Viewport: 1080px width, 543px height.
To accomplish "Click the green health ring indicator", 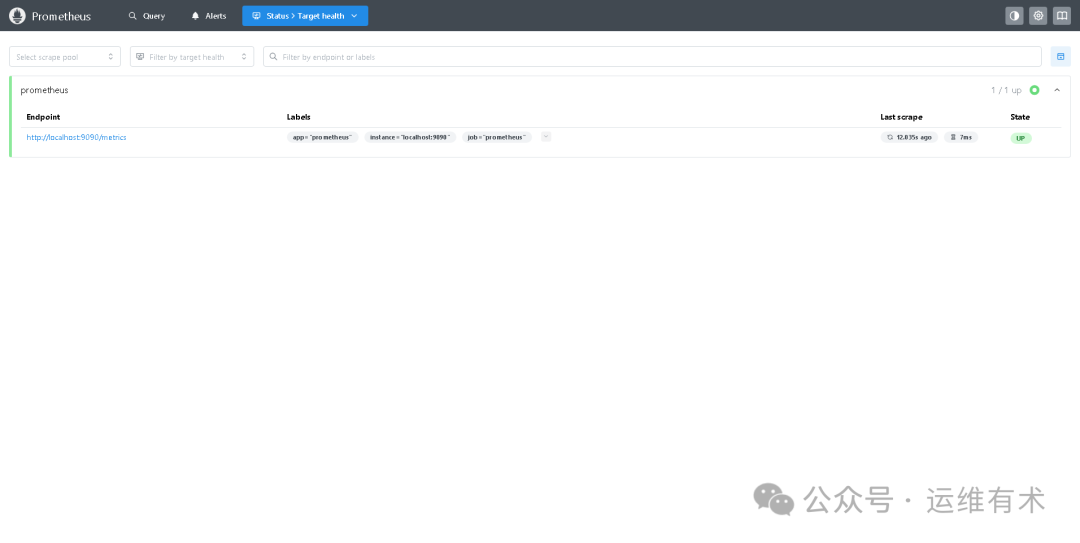I will 1035,90.
